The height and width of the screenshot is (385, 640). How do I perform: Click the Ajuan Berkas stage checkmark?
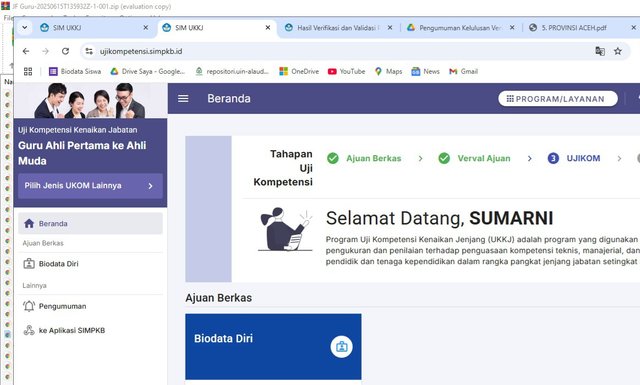[x=333, y=158]
